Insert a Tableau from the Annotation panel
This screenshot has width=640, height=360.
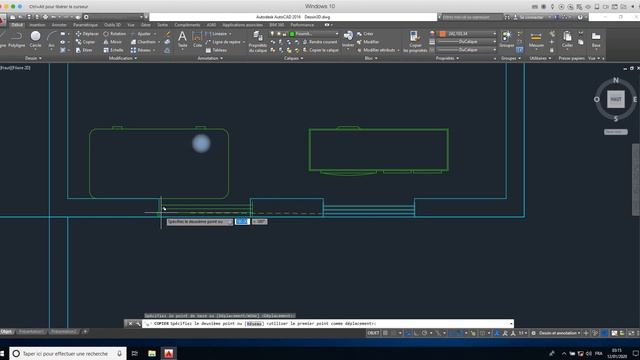[216, 50]
